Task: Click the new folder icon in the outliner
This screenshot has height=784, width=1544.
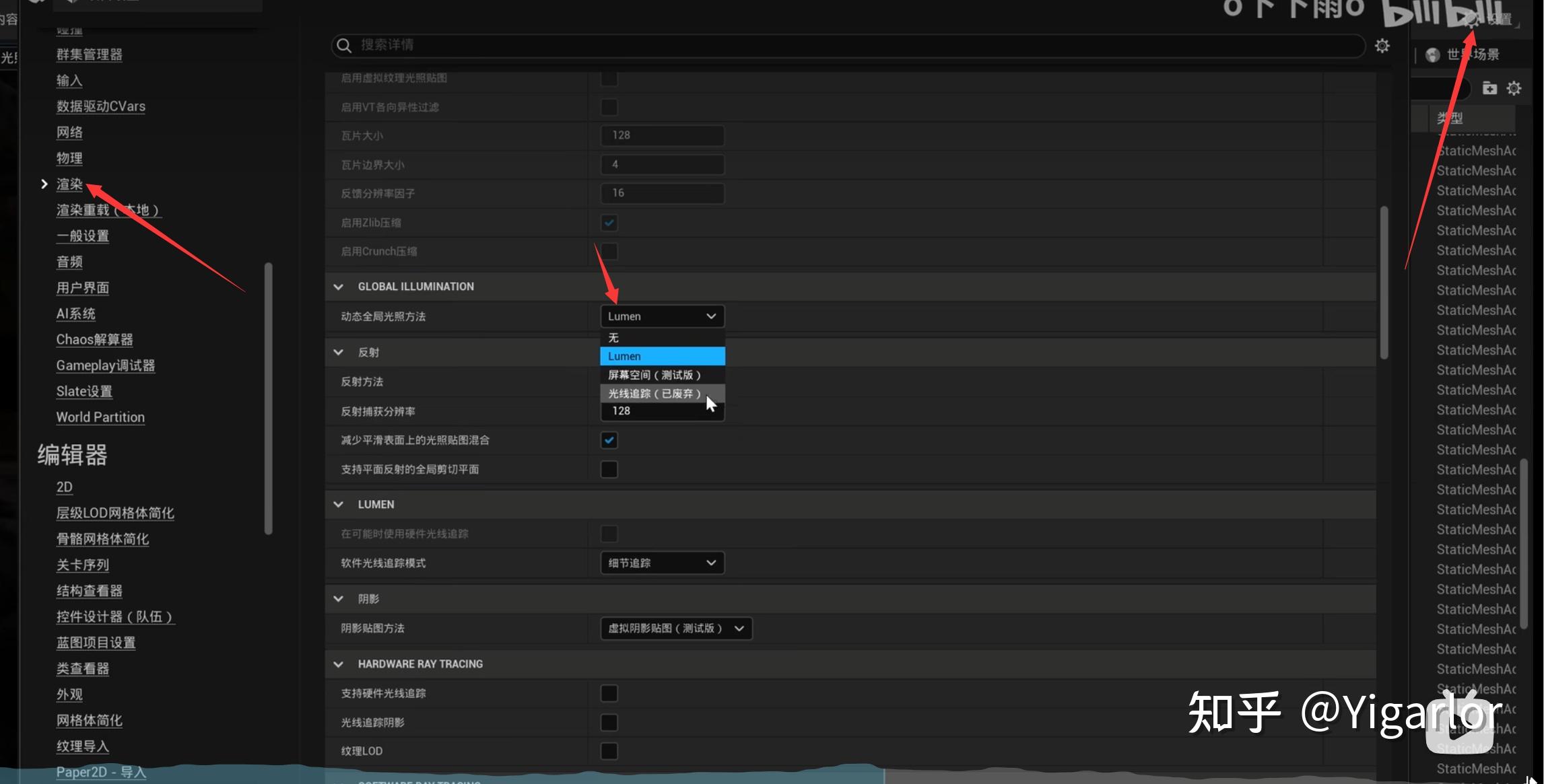Action: [x=1489, y=88]
